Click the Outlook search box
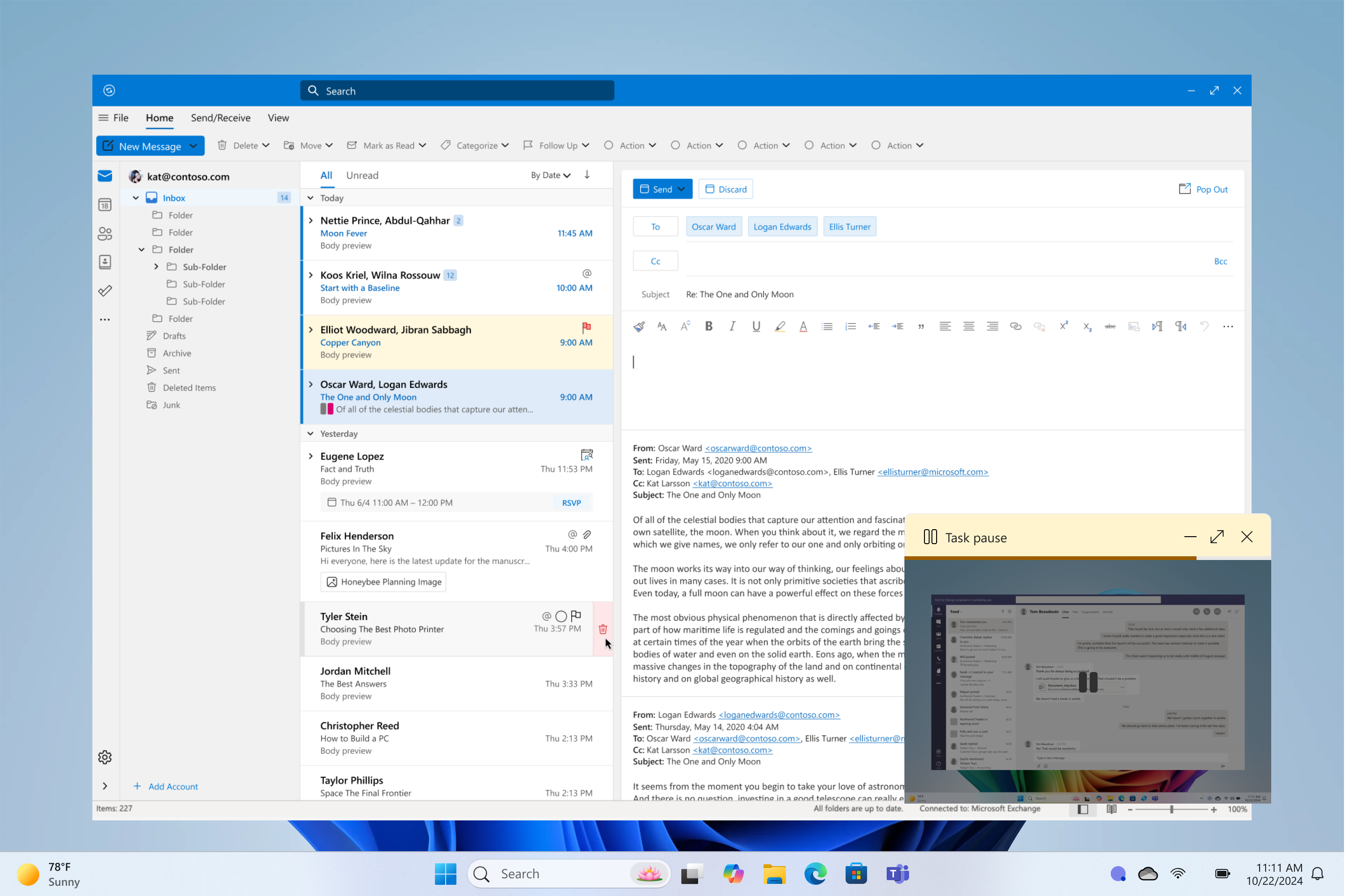The image size is (1358, 896). tap(462, 91)
